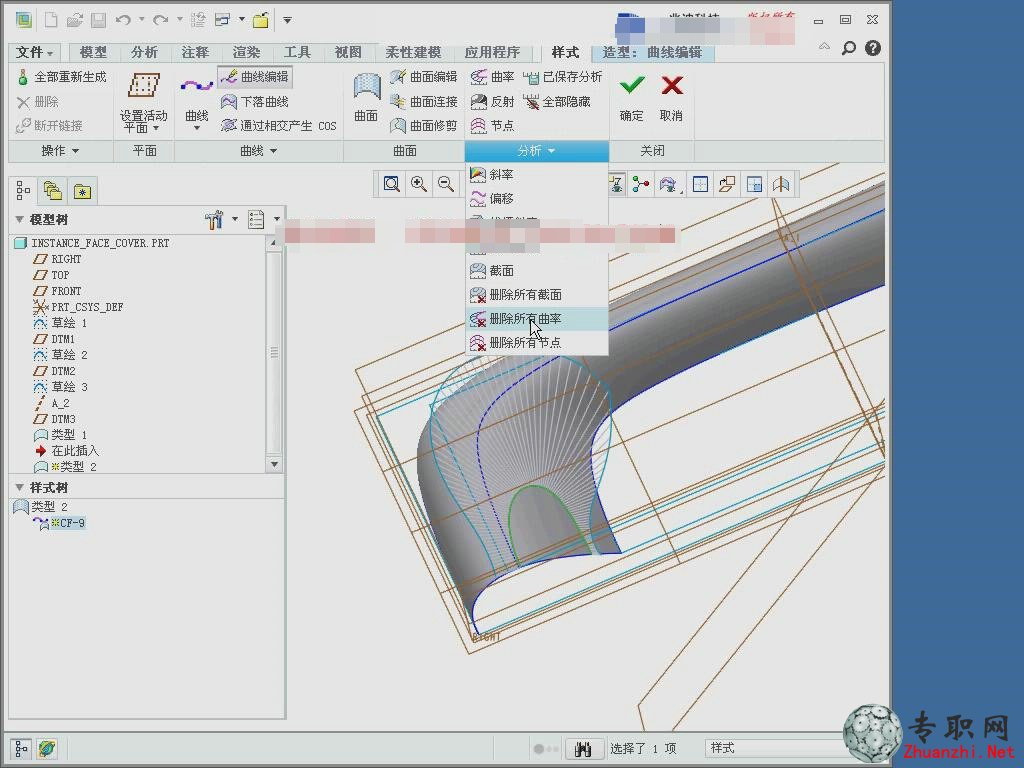Image resolution: width=1024 pixels, height=768 pixels.
Task: Collapse the 分析 group dropdown
Action: pos(536,151)
